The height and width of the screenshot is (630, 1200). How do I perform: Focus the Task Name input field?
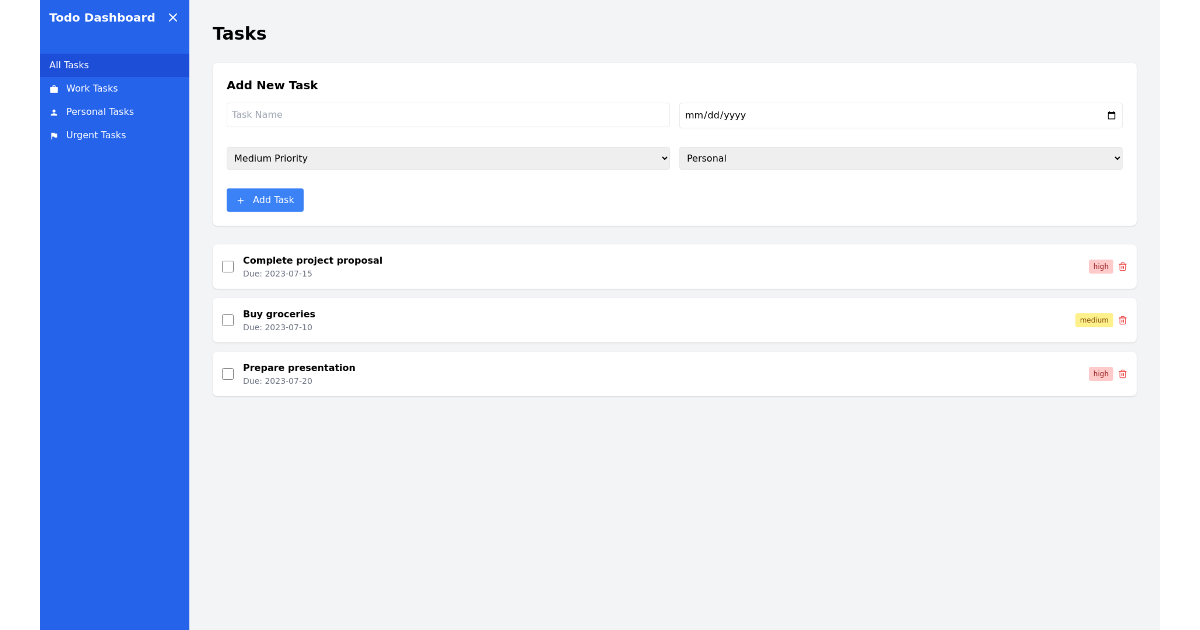447,114
